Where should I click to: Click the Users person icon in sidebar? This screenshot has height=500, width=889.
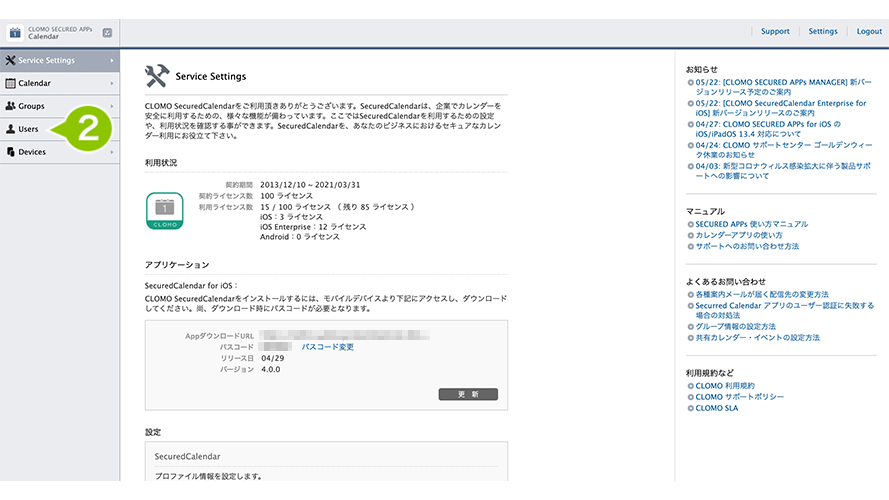10,129
